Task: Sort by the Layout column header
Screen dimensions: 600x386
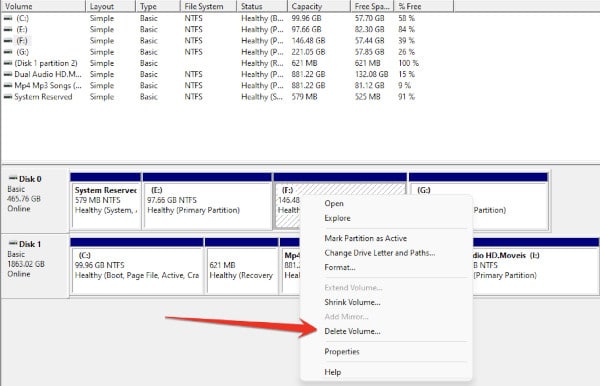Action: coord(111,6)
